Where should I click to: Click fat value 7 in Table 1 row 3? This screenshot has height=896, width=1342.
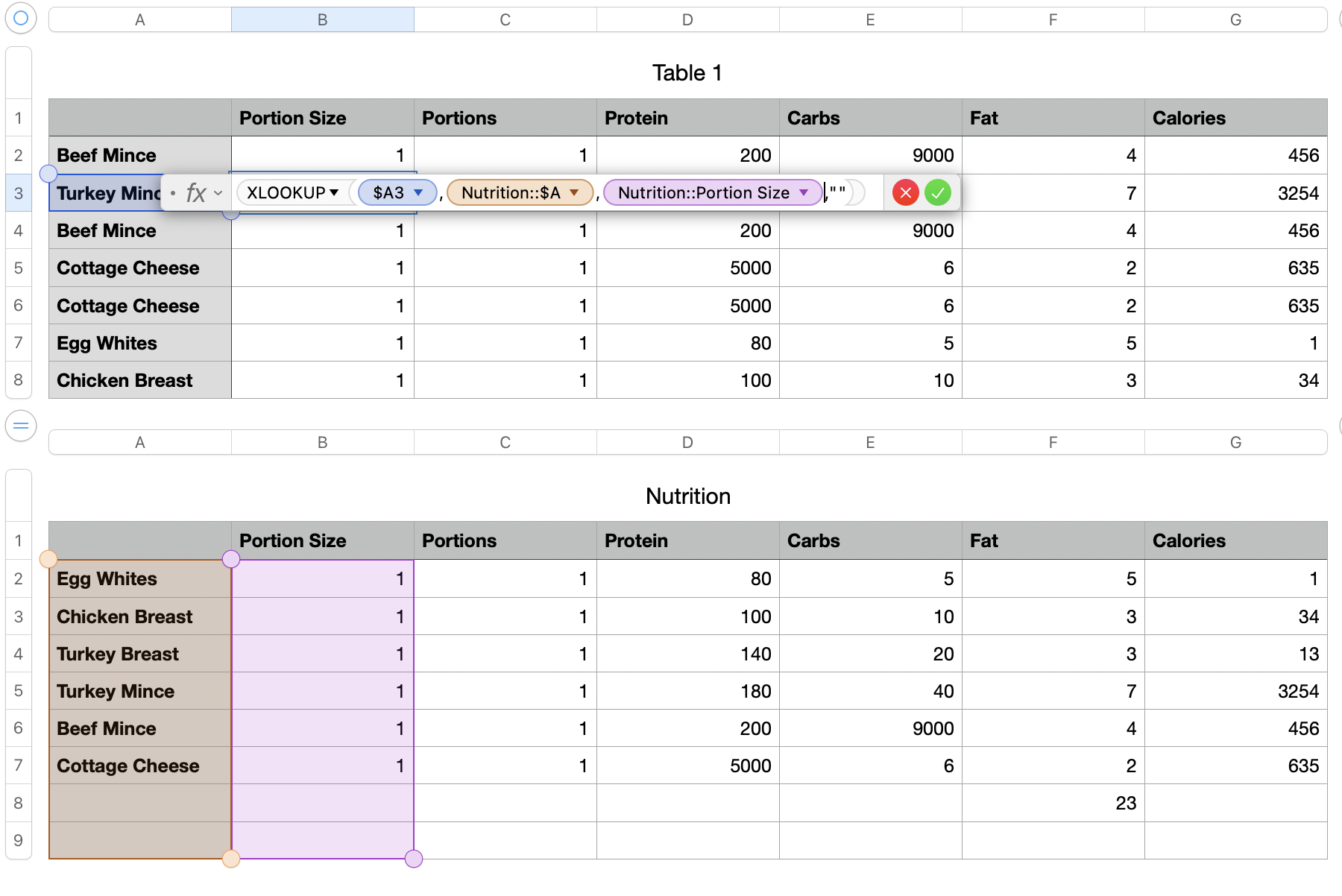pos(1131,193)
